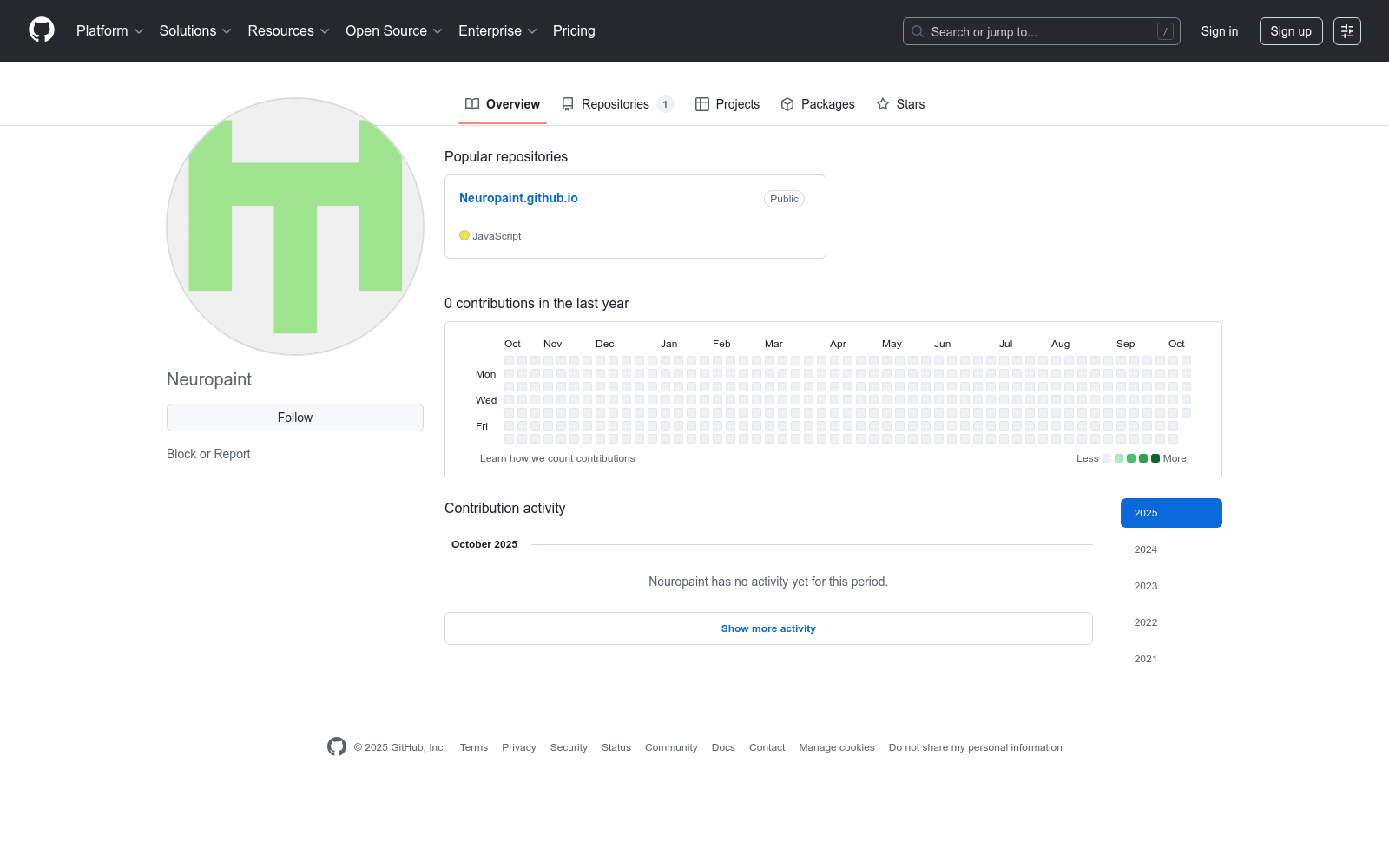Image resolution: width=1389 pixels, height=868 pixels.
Task: Click the 'Popular repositories' heading
Action: pos(506,156)
